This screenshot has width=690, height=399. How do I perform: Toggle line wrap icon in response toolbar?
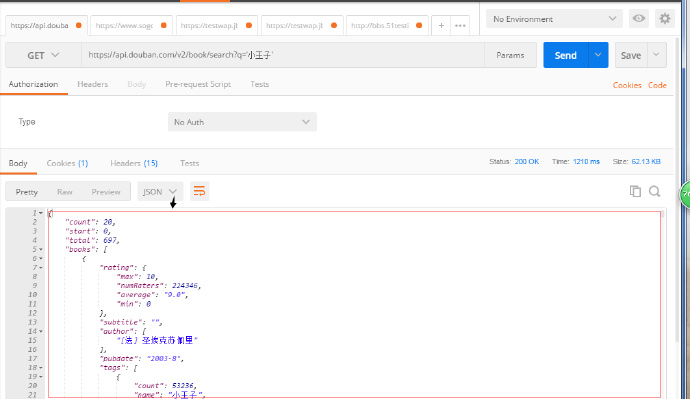pos(199,191)
